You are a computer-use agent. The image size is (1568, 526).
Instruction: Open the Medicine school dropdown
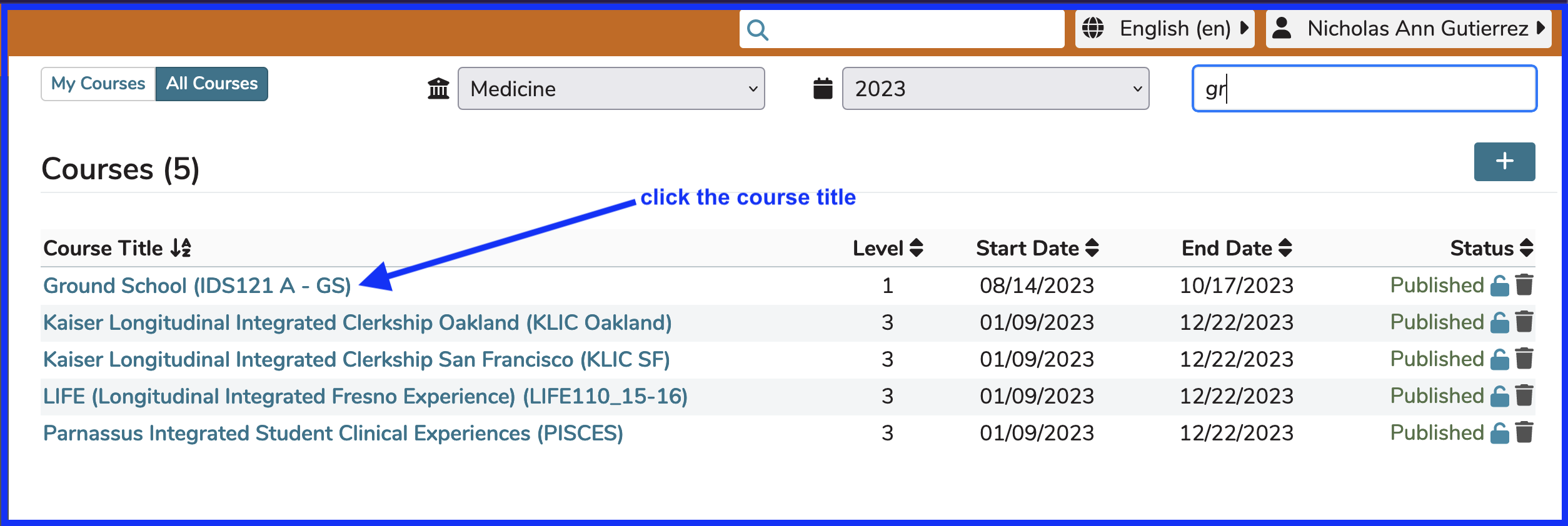[x=611, y=89]
